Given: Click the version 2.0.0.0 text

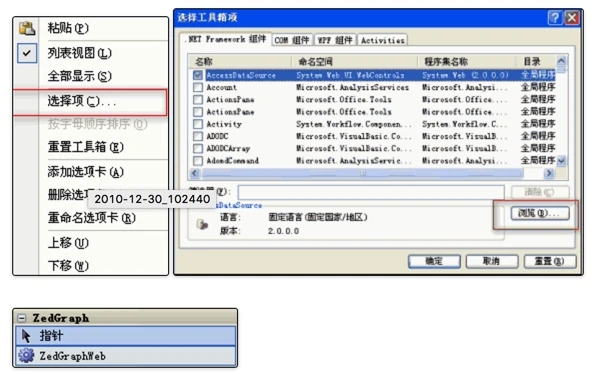Looking at the screenshot, I should tap(283, 231).
